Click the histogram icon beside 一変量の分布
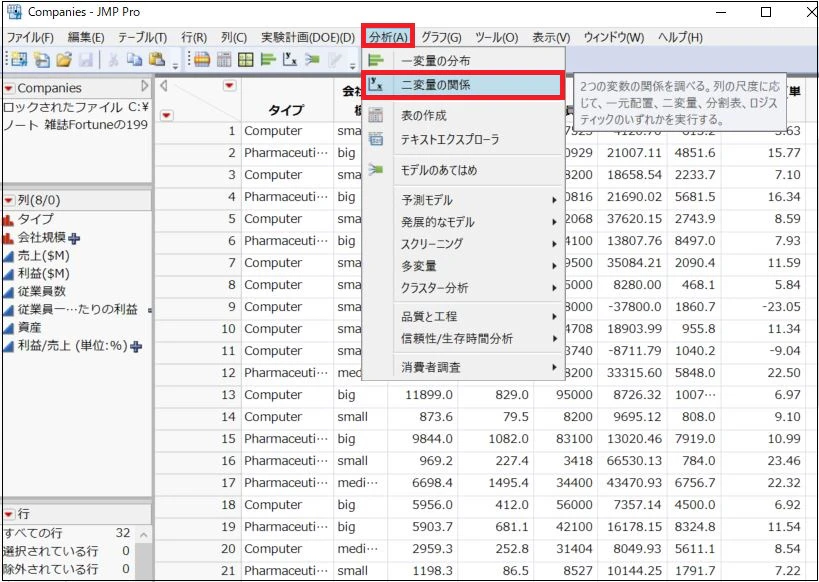819x582 pixels. point(376,60)
